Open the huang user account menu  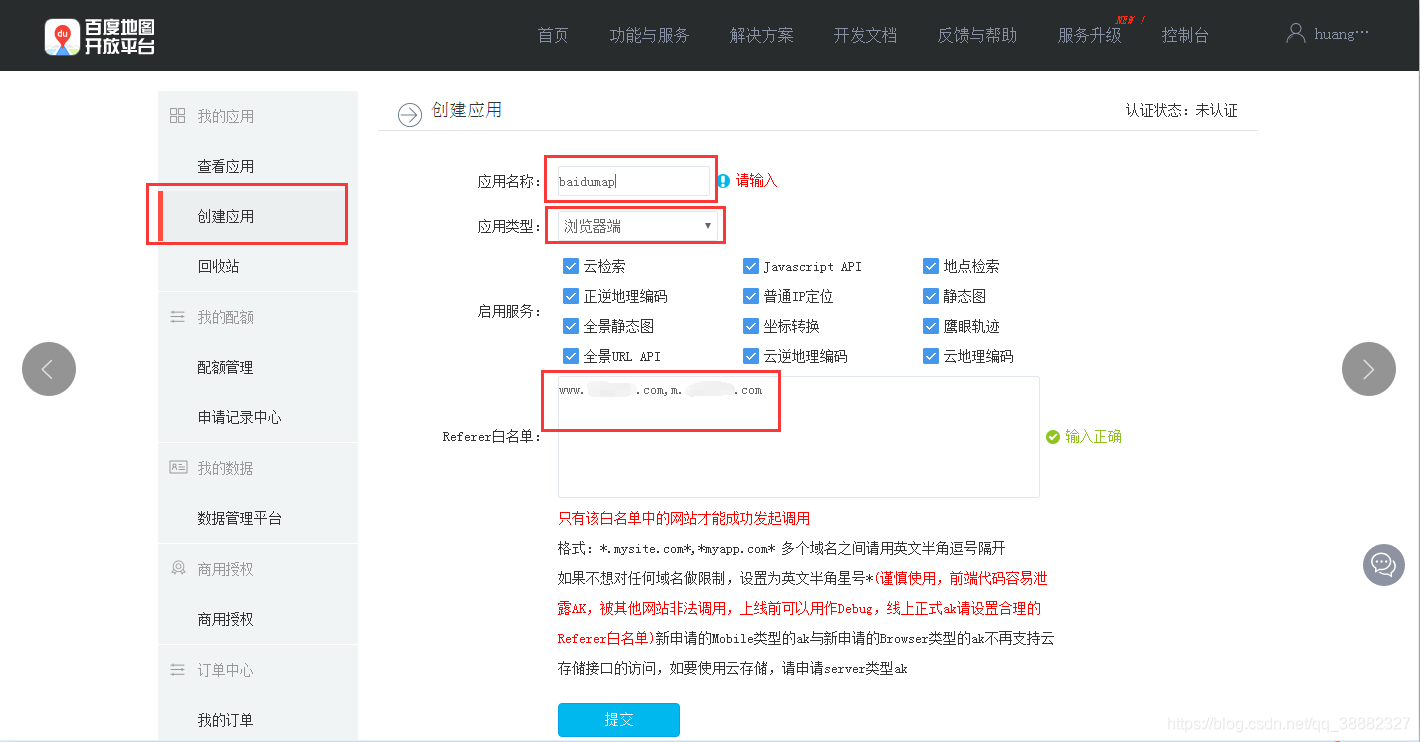[x=1341, y=34]
